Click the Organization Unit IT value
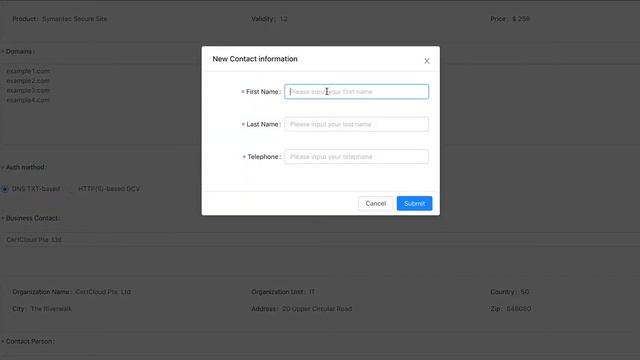Screen dimensions: 640x360 312,292
